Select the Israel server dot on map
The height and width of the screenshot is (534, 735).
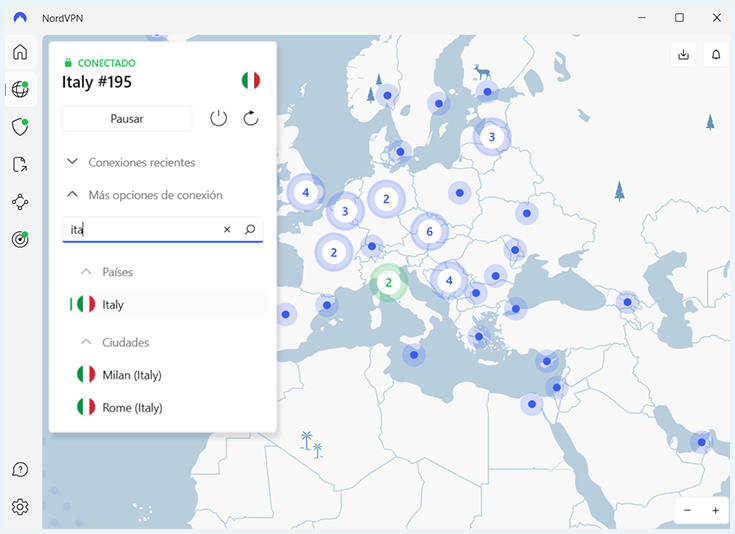[x=556, y=387]
